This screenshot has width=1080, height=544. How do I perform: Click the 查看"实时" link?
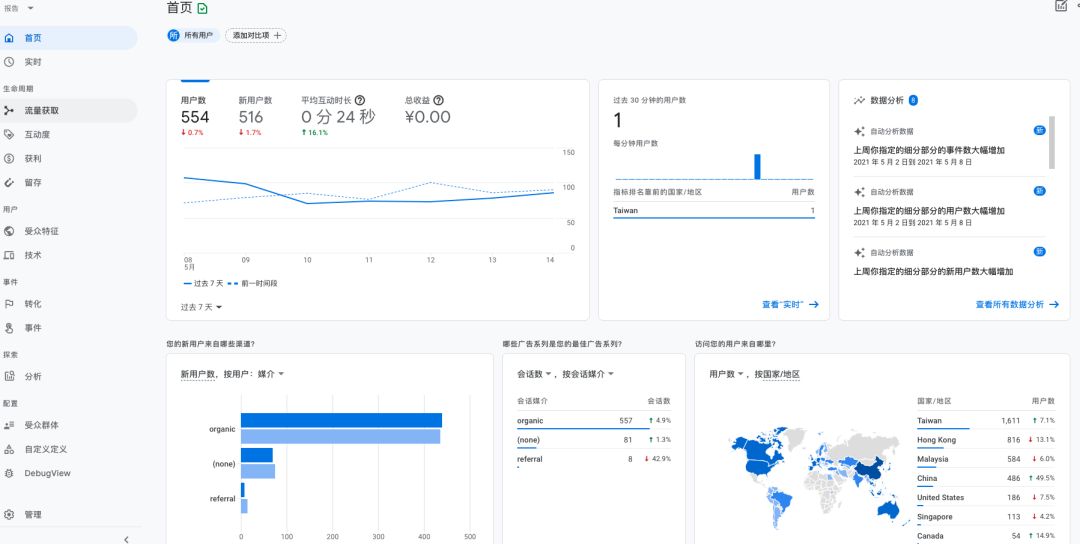point(790,304)
